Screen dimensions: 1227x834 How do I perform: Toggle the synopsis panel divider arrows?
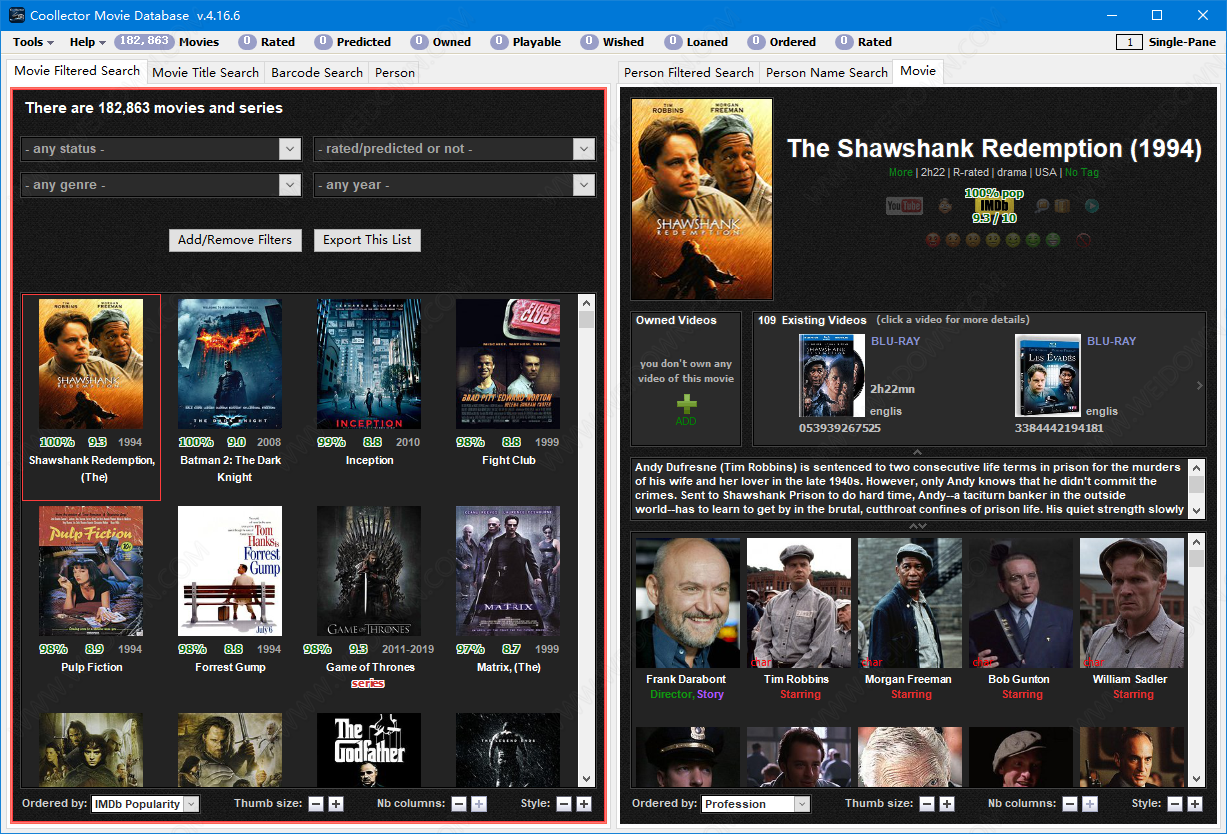[x=917, y=526]
